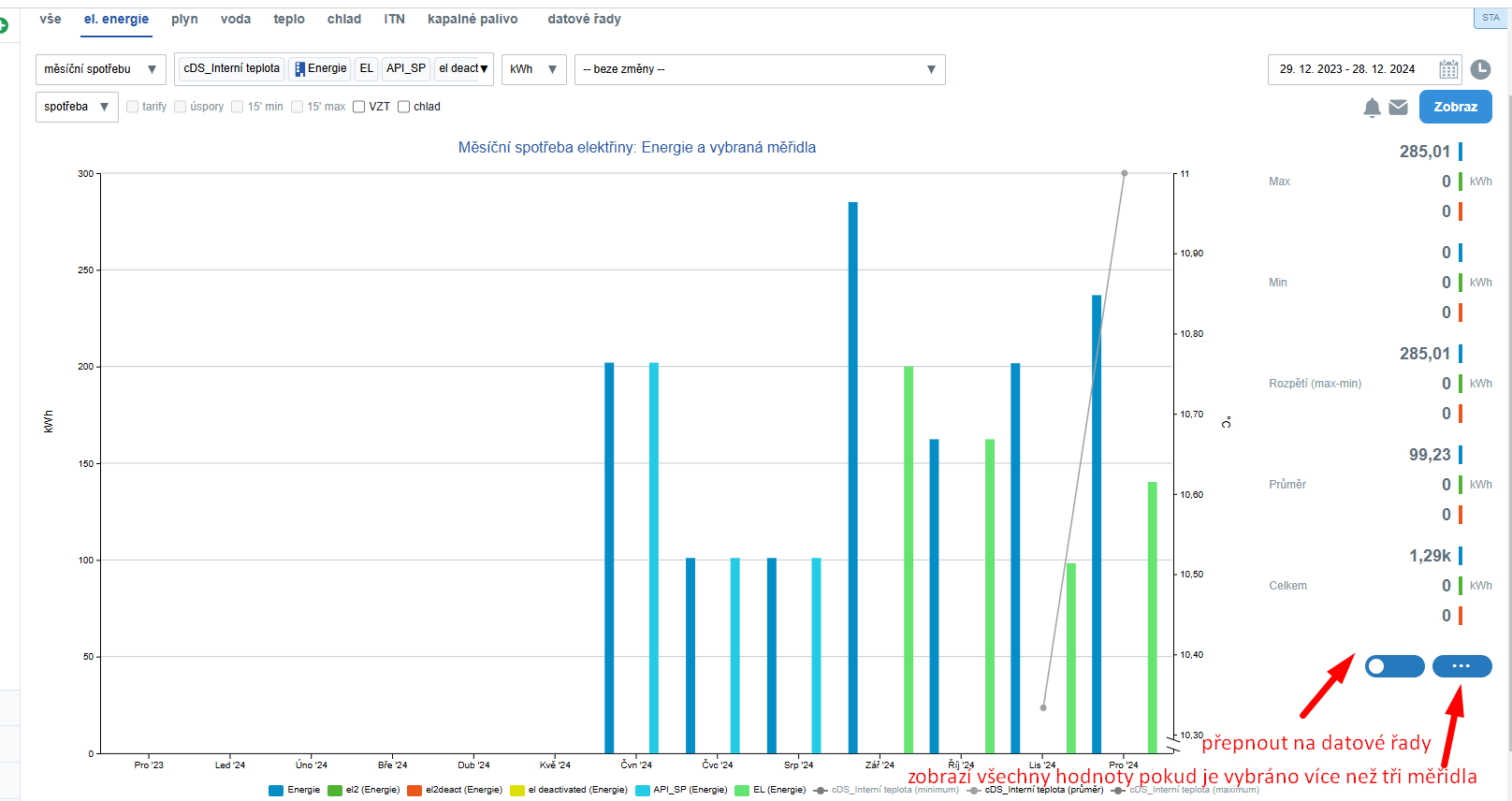Click the bell notification icon
The width and height of the screenshot is (1512, 801).
click(x=1372, y=108)
